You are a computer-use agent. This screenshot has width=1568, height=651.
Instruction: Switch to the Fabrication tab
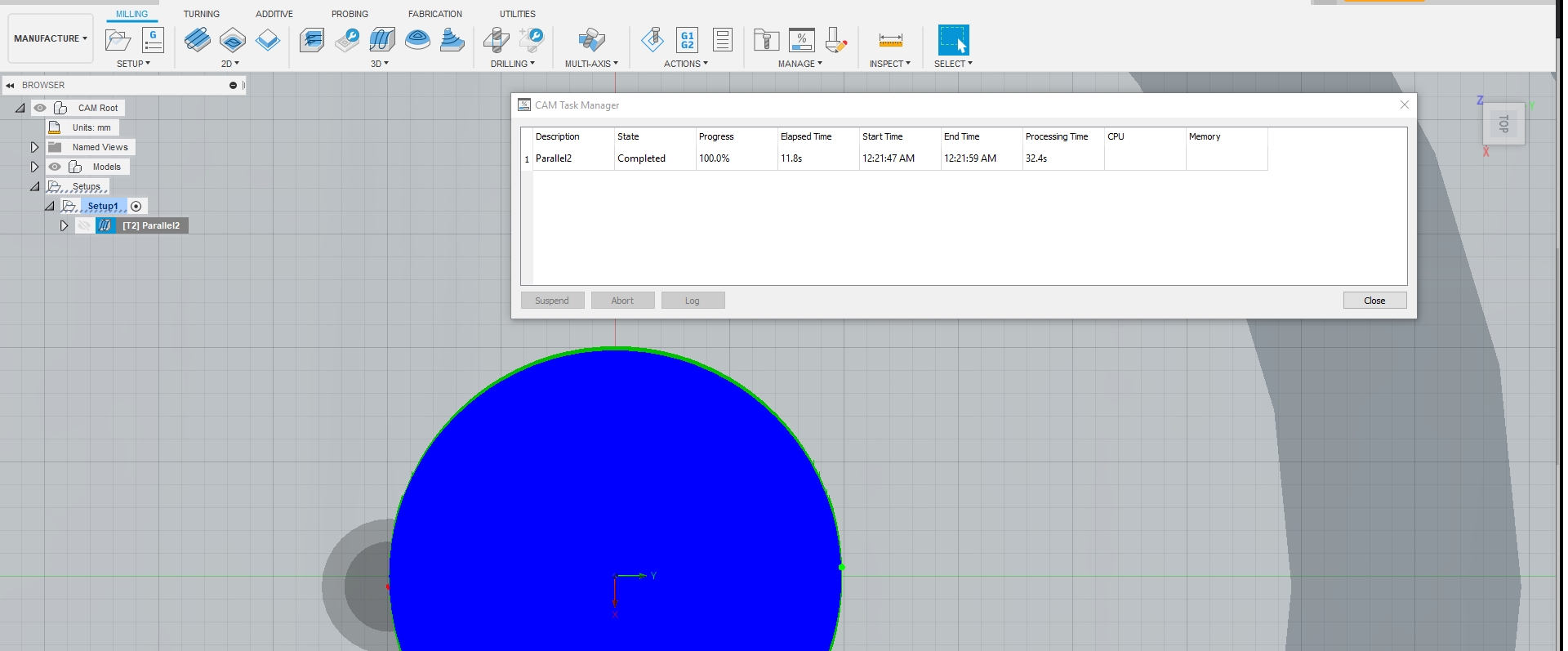pos(435,14)
